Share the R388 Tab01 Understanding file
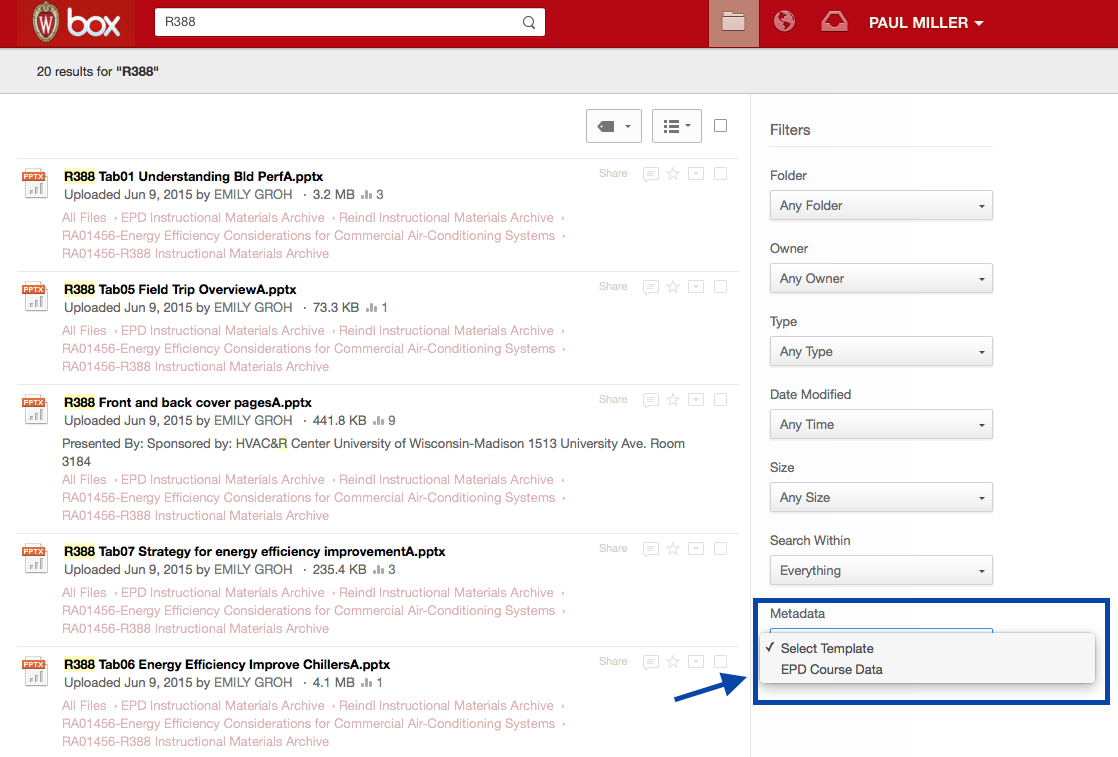 point(613,173)
